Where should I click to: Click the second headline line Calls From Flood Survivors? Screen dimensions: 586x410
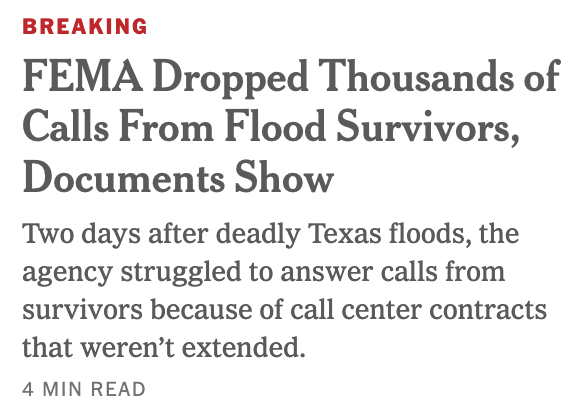click(x=271, y=126)
